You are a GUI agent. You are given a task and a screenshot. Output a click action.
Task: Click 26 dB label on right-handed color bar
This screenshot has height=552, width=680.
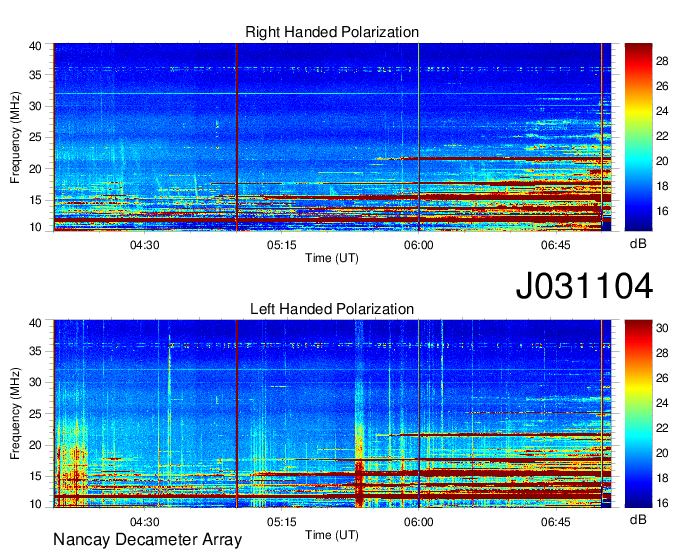(662, 86)
